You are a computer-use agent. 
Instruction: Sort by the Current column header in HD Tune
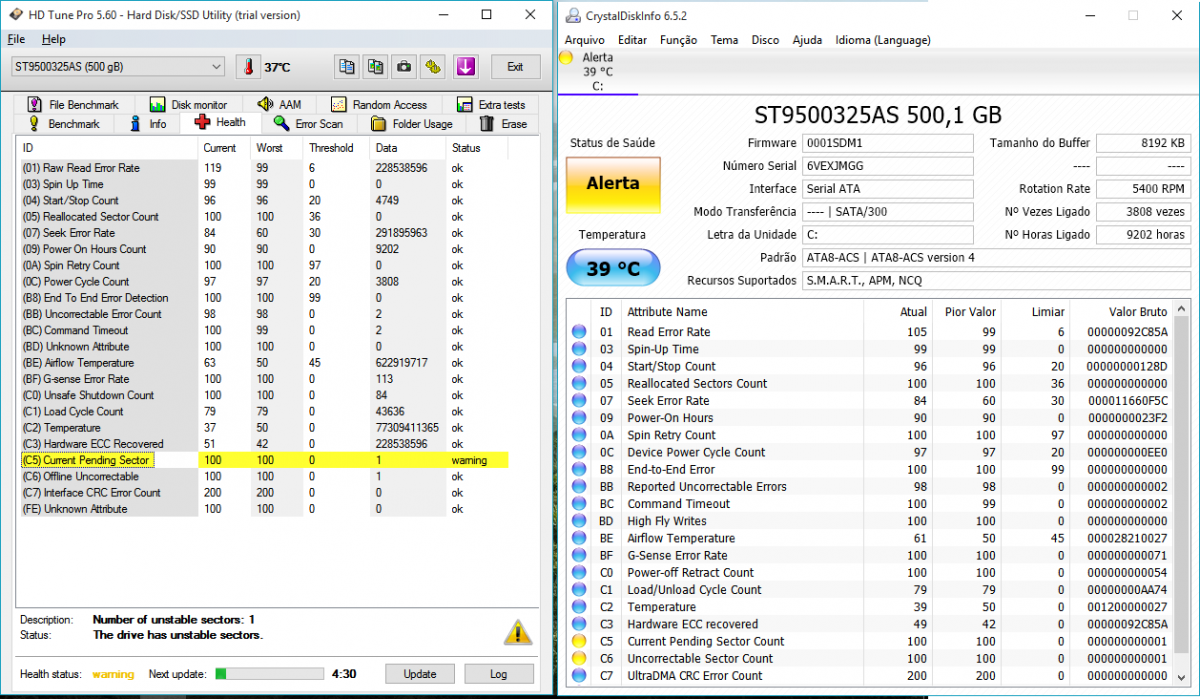click(x=224, y=148)
